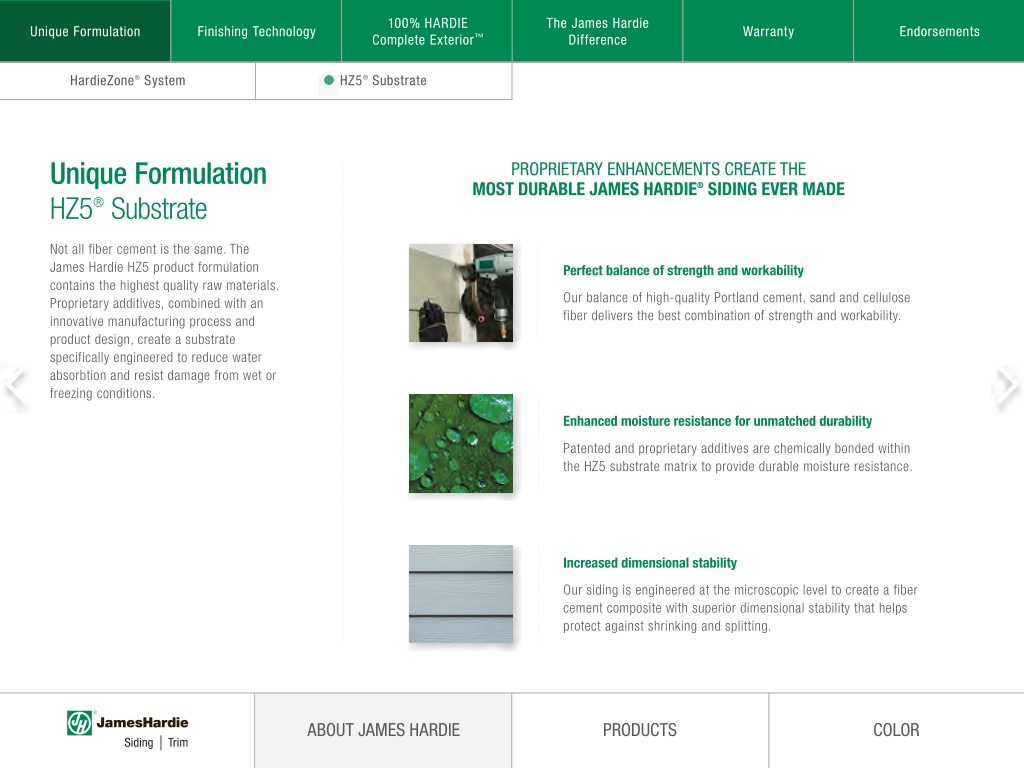This screenshot has height=768, width=1024.
Task: Switch to the Endorsements tab
Action: pyautogui.click(x=939, y=31)
